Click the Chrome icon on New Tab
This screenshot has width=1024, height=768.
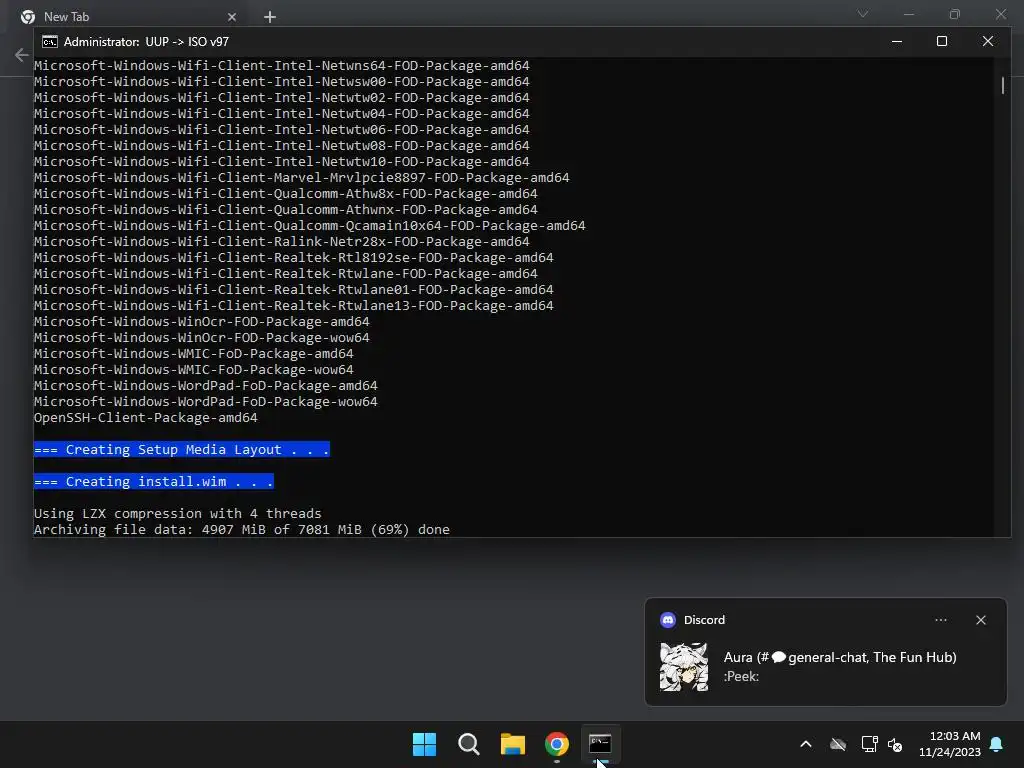(x=27, y=17)
